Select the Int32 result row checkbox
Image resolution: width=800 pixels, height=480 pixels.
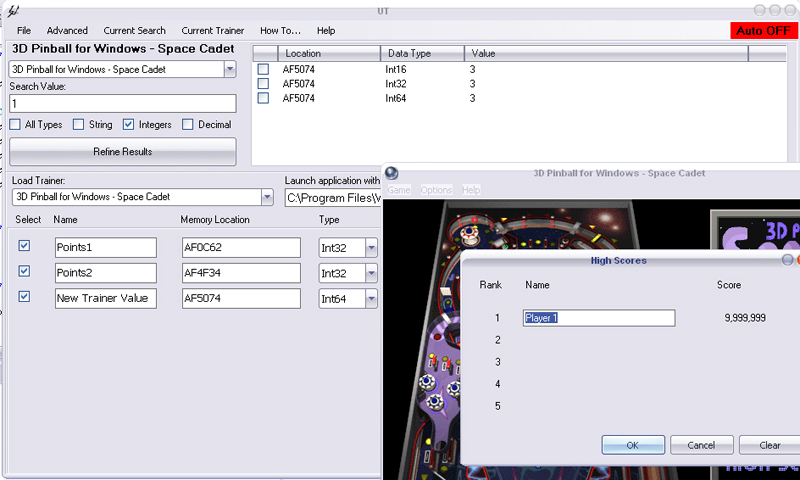tap(263, 83)
